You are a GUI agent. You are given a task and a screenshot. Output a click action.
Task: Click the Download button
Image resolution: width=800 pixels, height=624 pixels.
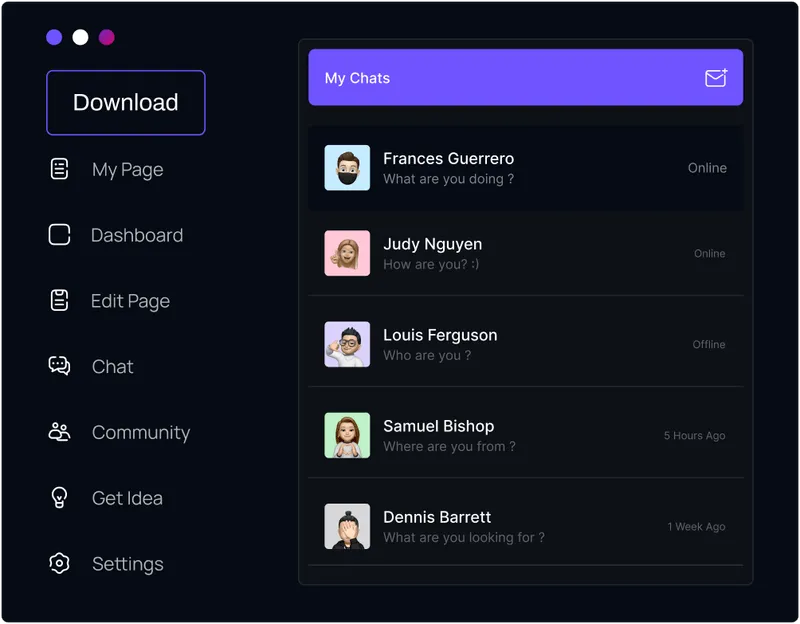click(x=125, y=102)
